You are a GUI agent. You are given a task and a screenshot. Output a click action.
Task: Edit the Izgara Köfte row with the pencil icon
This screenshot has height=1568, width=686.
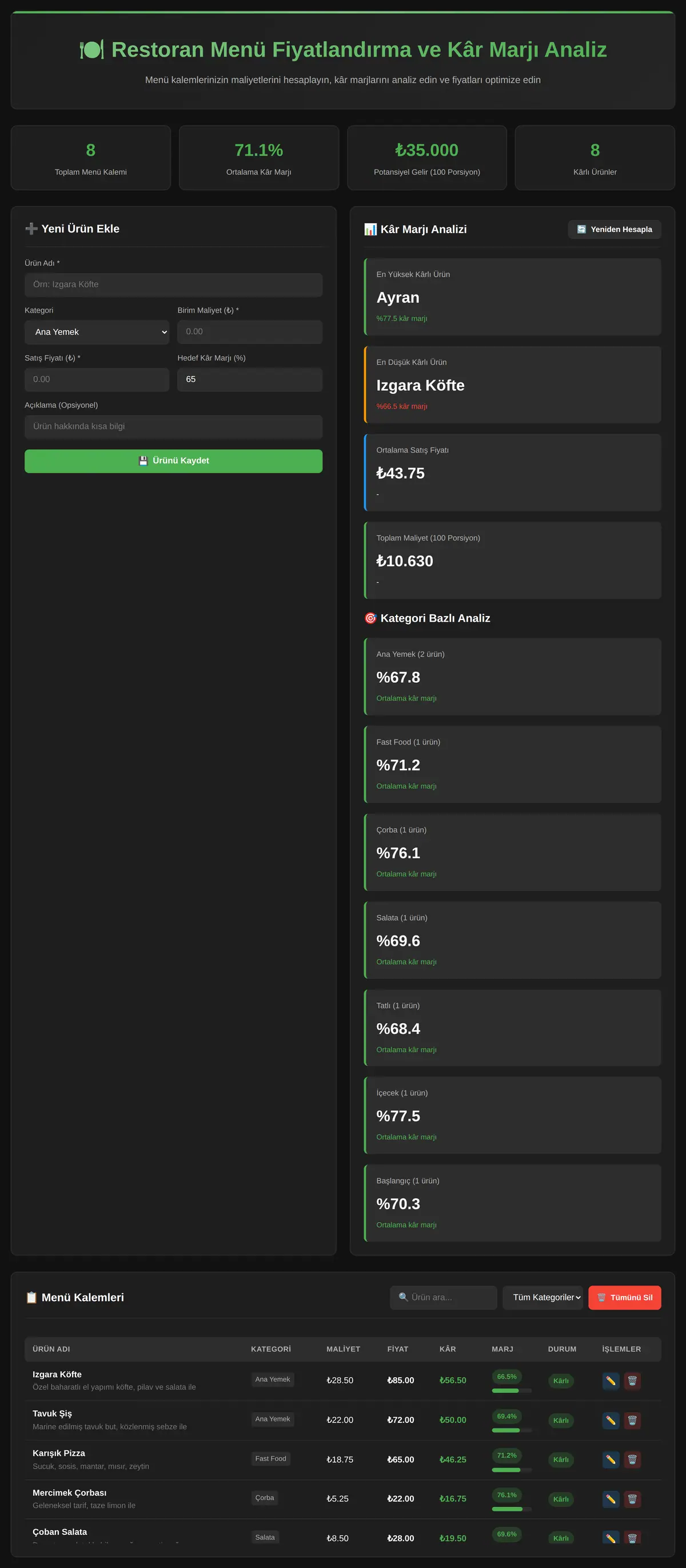pos(611,1381)
